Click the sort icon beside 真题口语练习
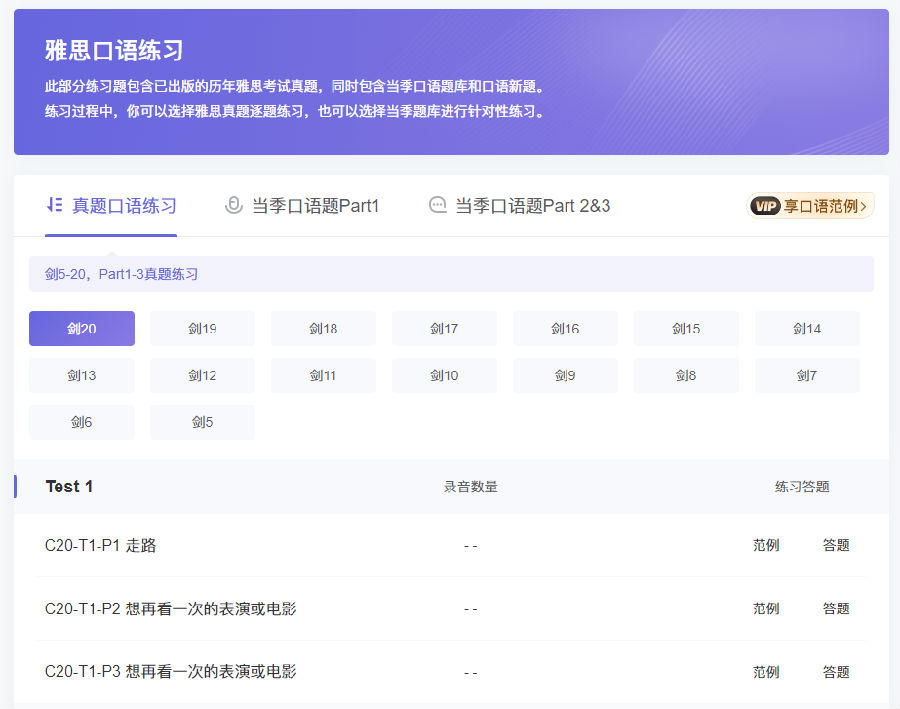This screenshot has height=709, width=900. [55, 205]
